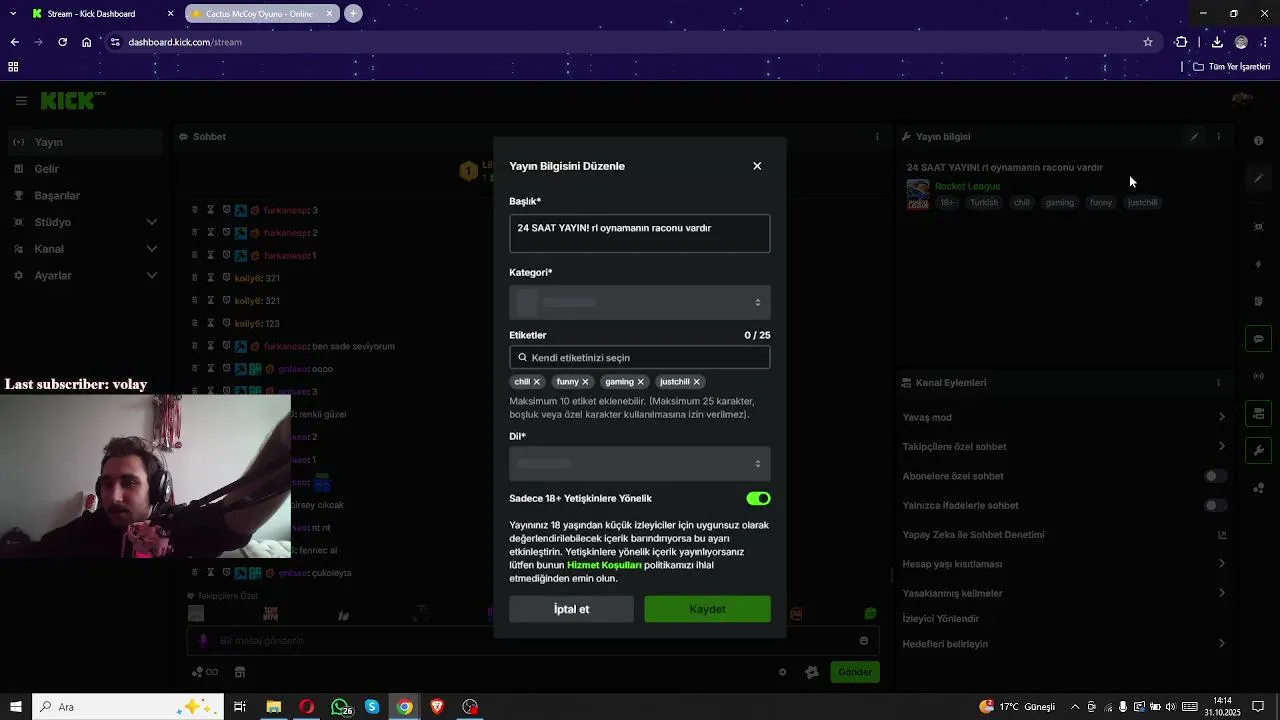This screenshot has width=1280, height=720.
Task: Open Yasaklanmış kelimeler settings
Action: (1064, 593)
